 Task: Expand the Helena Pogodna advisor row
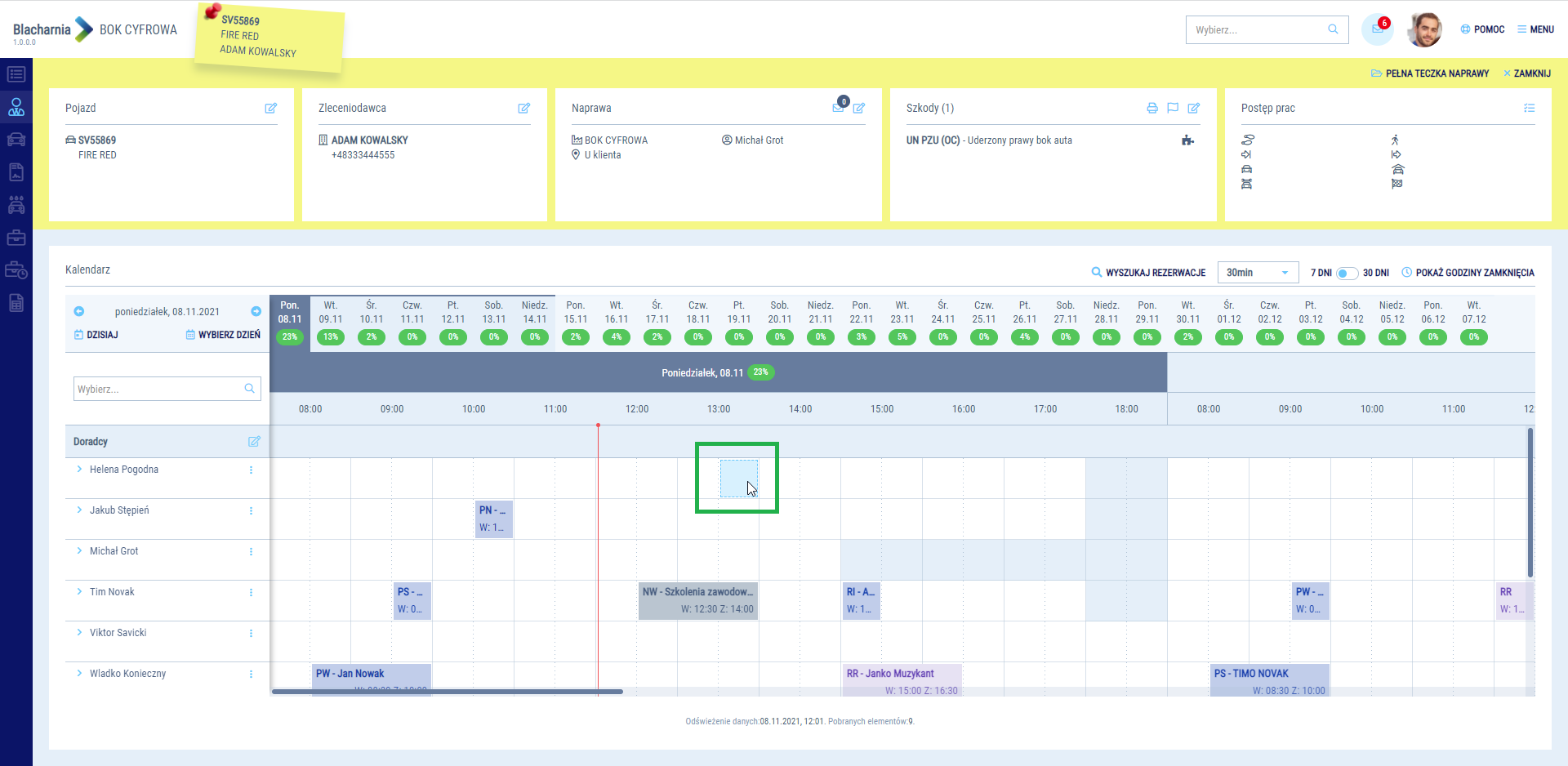pyautogui.click(x=79, y=470)
